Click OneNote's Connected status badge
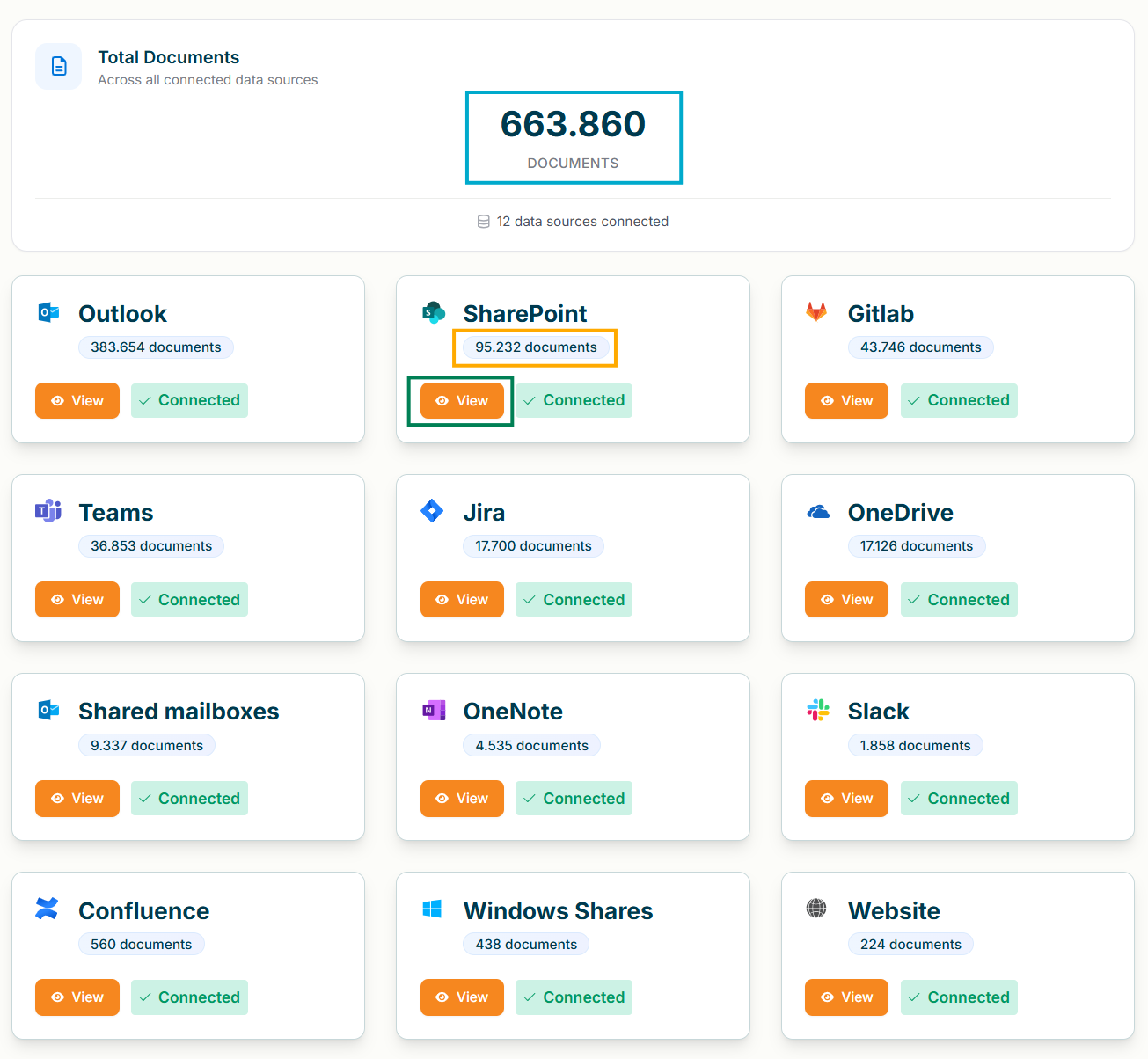 pyautogui.click(x=574, y=799)
